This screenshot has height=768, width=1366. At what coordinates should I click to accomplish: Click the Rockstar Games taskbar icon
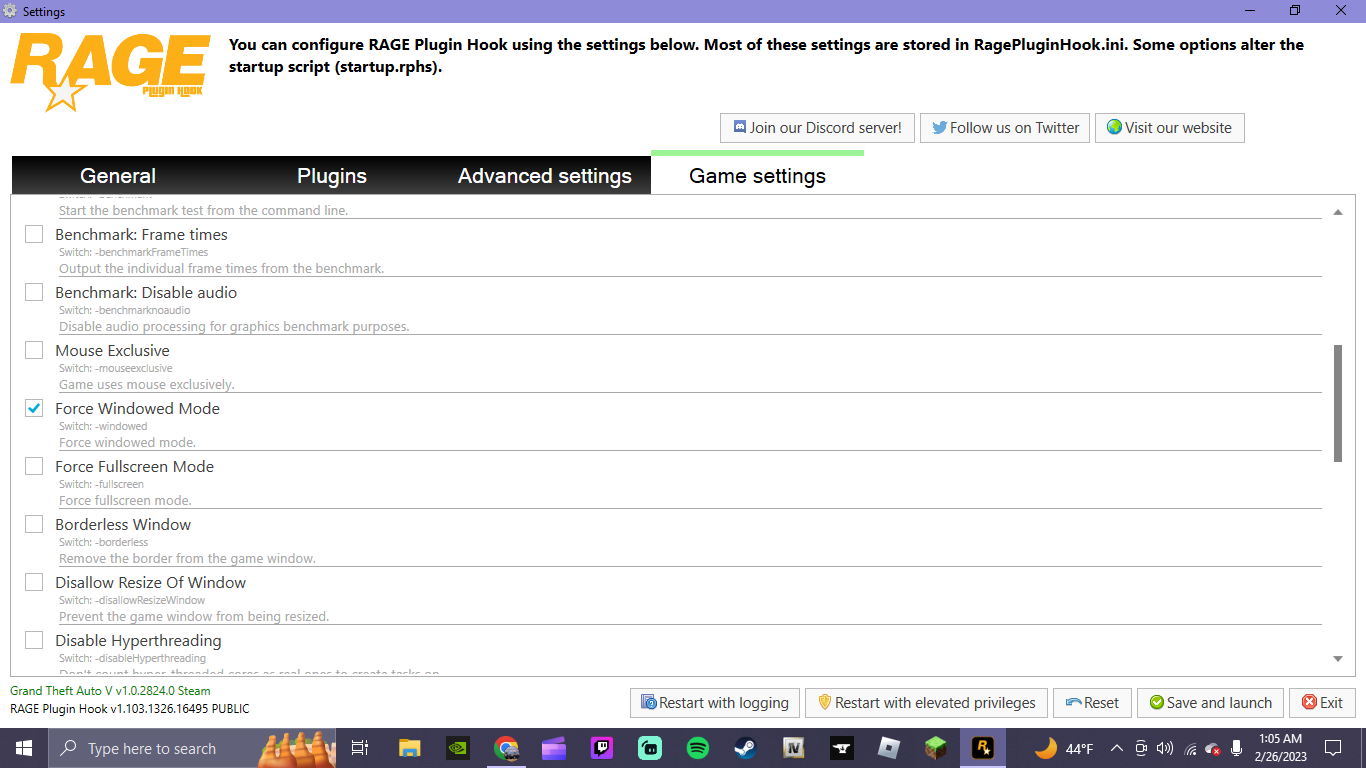pos(982,748)
